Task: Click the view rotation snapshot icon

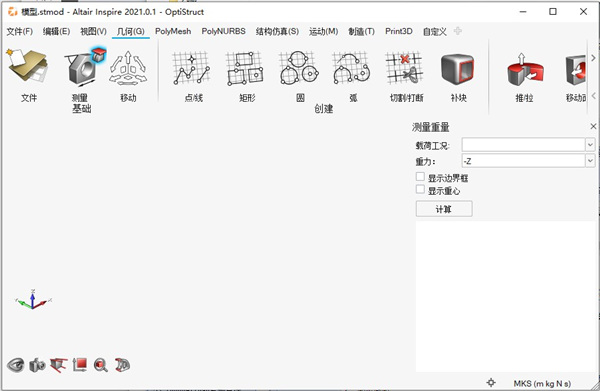Action: (x=59, y=365)
